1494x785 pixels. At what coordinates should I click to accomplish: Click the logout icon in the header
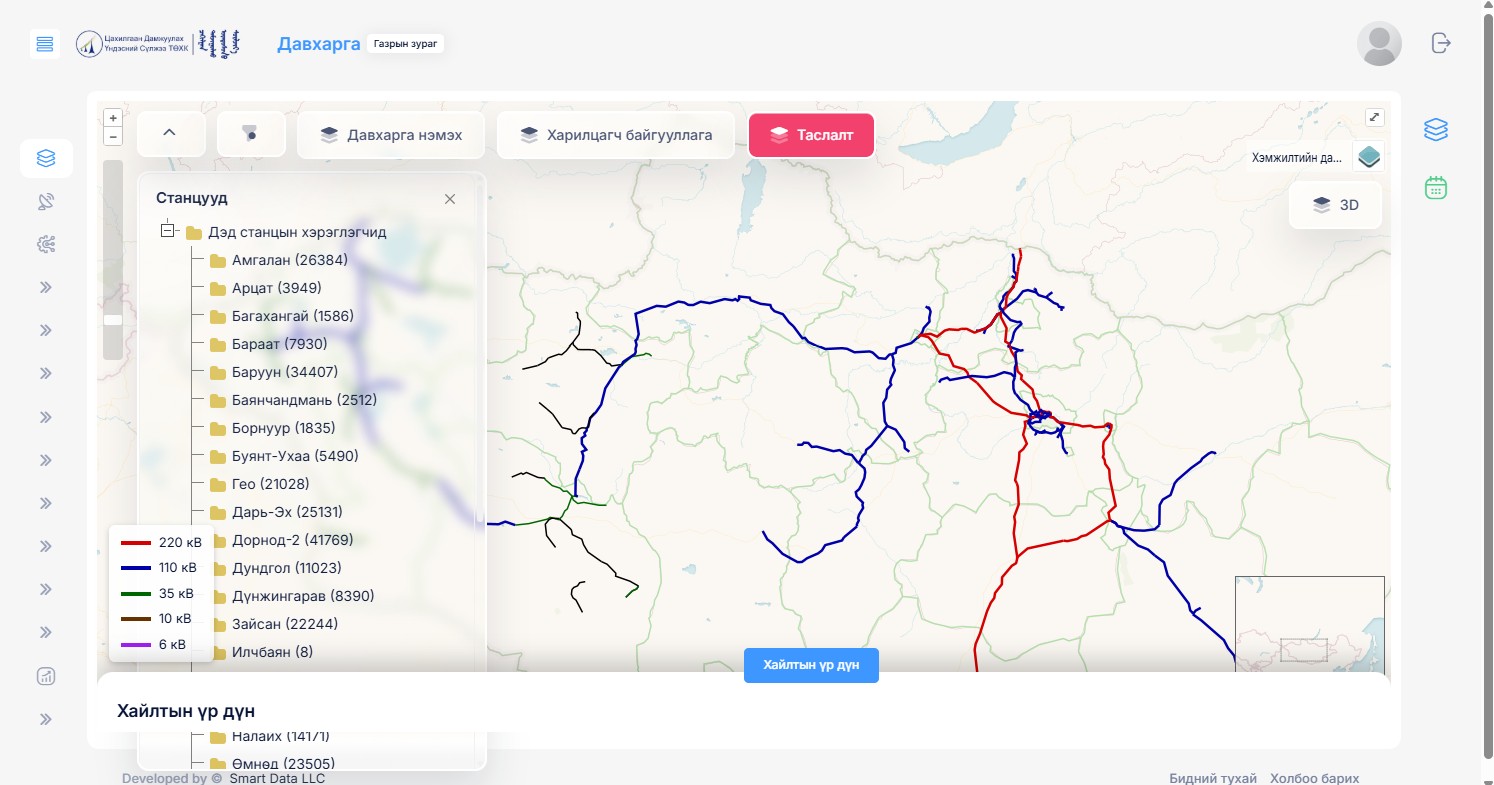1440,43
